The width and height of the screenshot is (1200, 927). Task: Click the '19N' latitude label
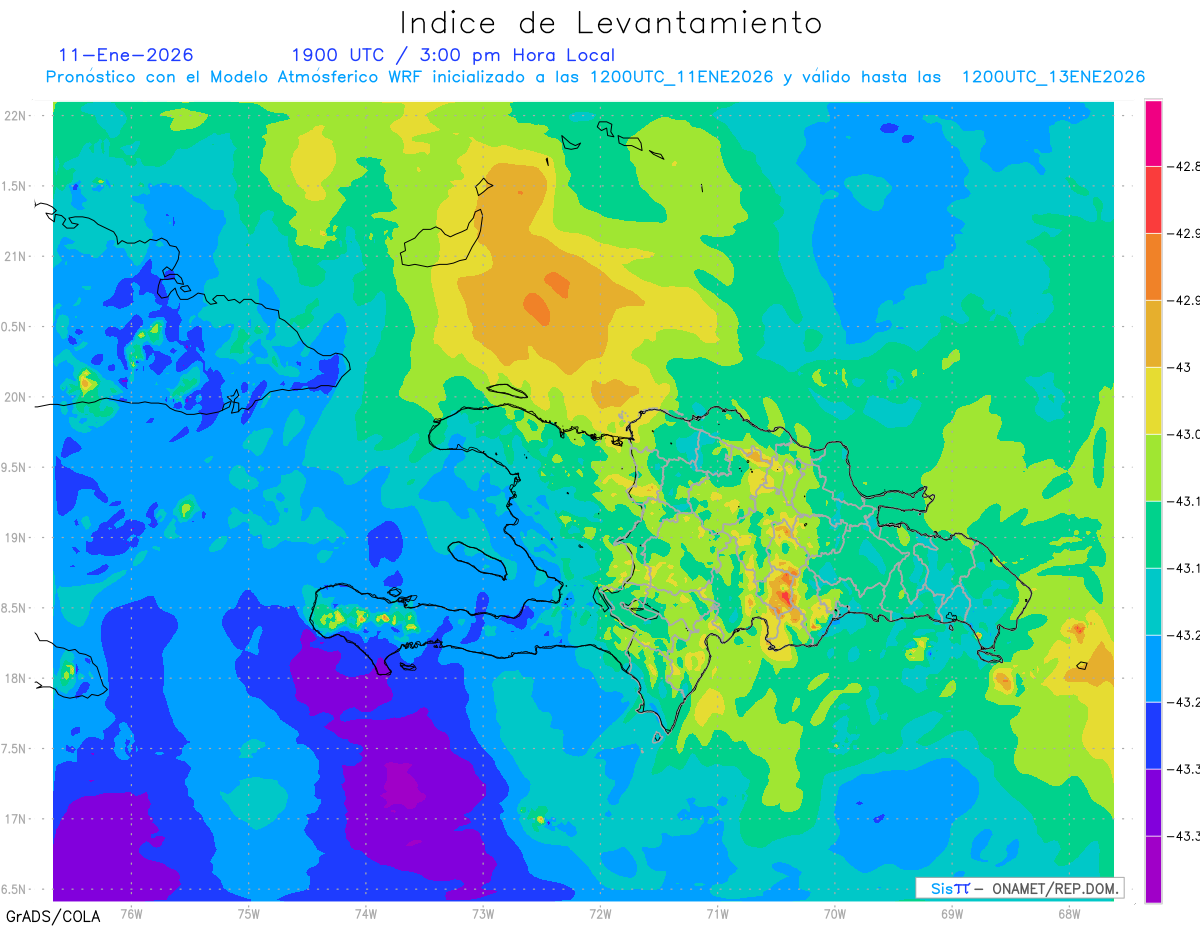[x=17, y=538]
